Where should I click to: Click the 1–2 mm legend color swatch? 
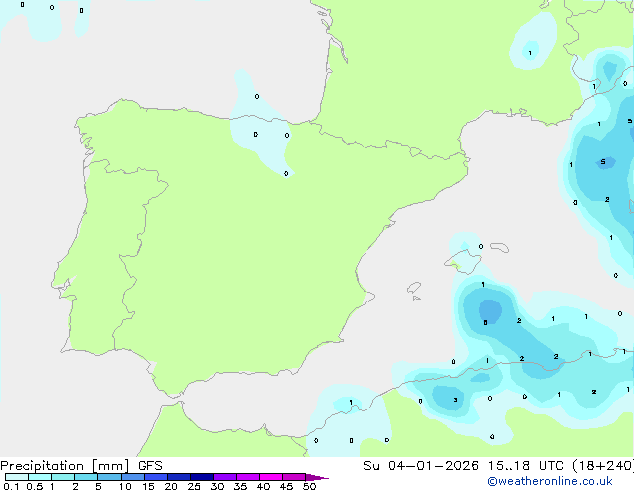63,477
